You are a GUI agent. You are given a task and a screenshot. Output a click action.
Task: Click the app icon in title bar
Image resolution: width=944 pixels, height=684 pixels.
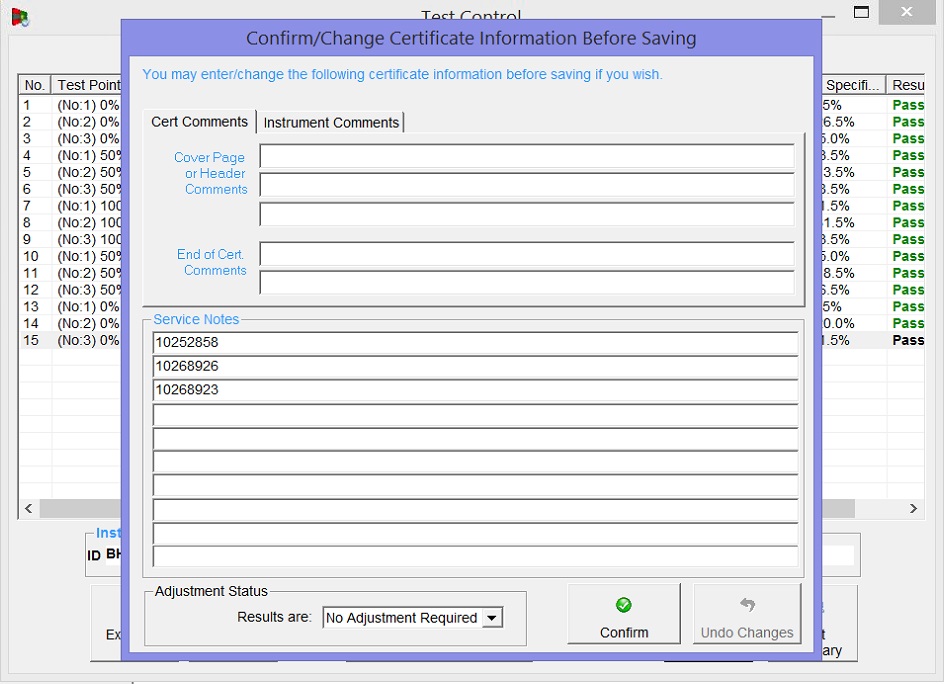(x=19, y=16)
